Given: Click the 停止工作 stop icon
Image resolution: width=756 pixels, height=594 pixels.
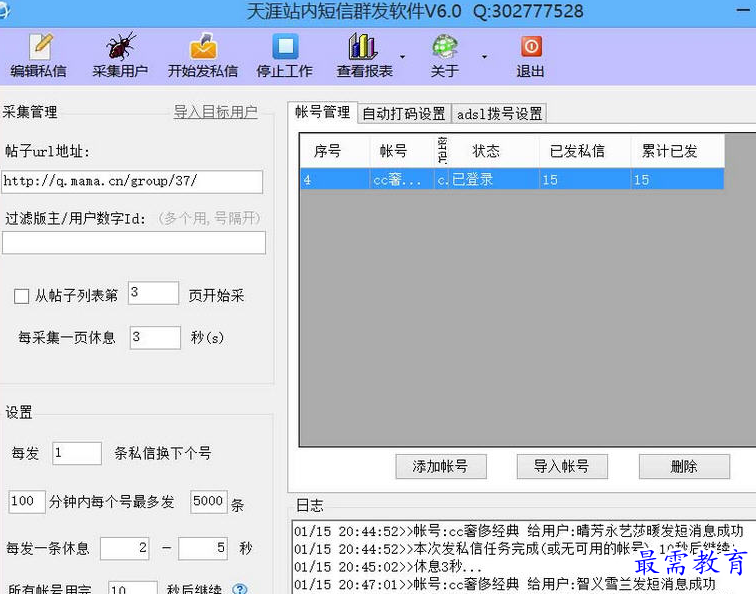Looking at the screenshot, I should 285,46.
